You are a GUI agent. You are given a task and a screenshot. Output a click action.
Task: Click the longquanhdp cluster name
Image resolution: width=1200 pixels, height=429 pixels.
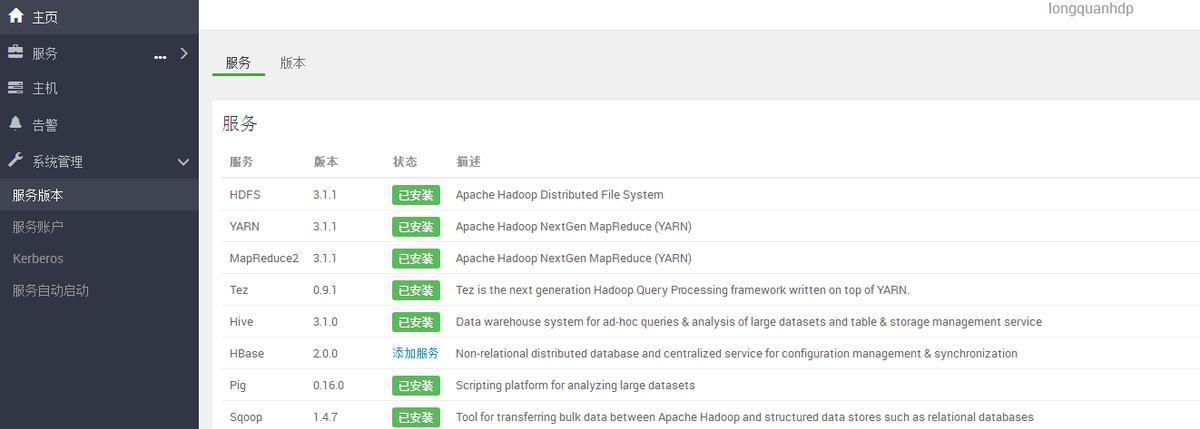click(x=1090, y=9)
